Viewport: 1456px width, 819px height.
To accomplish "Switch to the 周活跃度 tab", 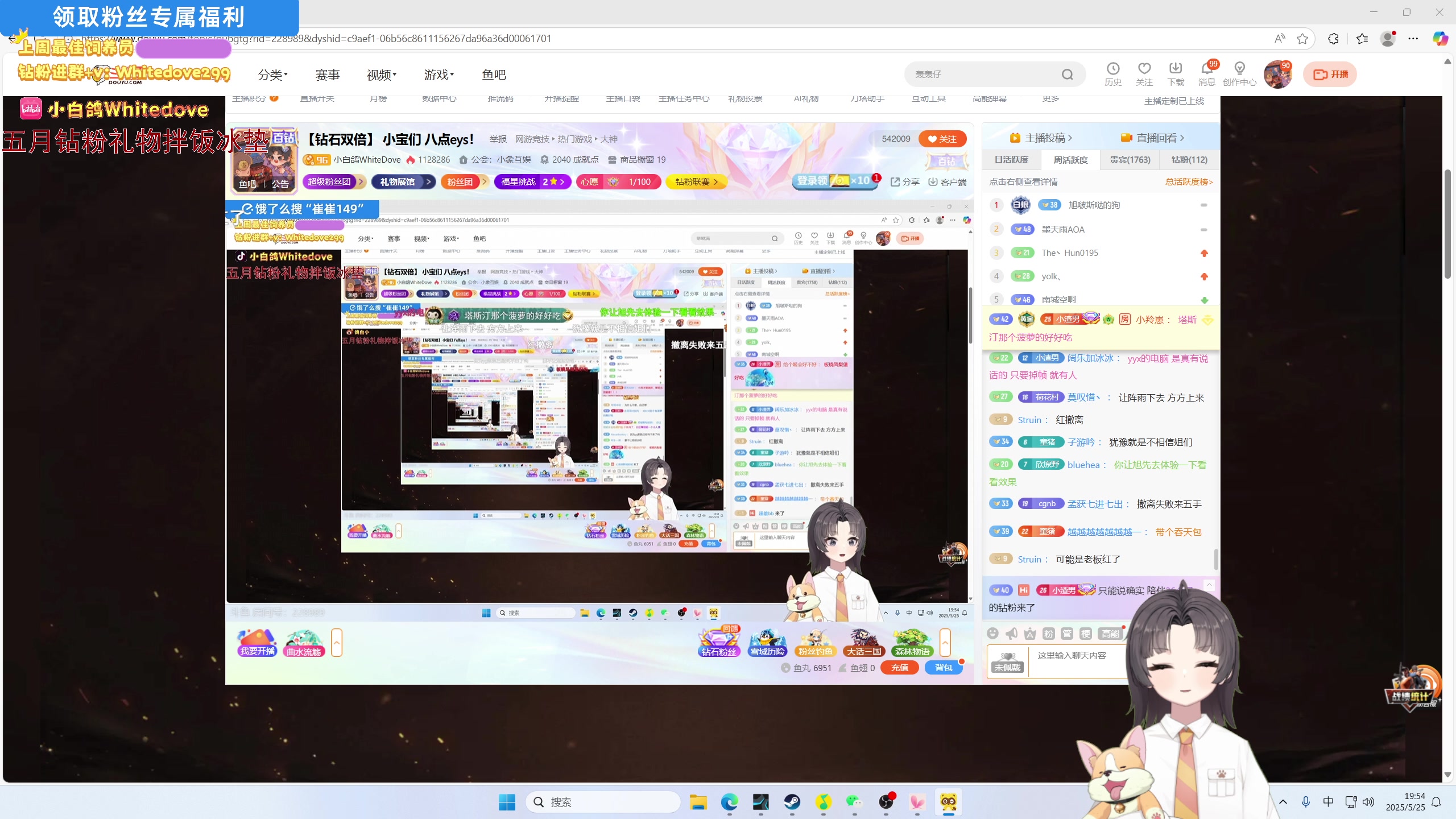I will [x=1070, y=160].
